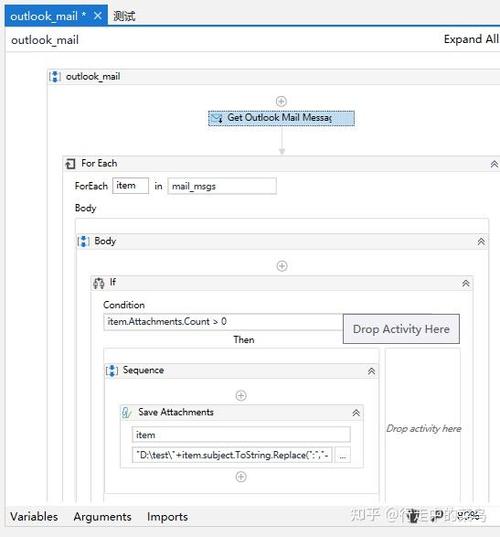Click the outlook_mail sequence icon

(x=55, y=76)
